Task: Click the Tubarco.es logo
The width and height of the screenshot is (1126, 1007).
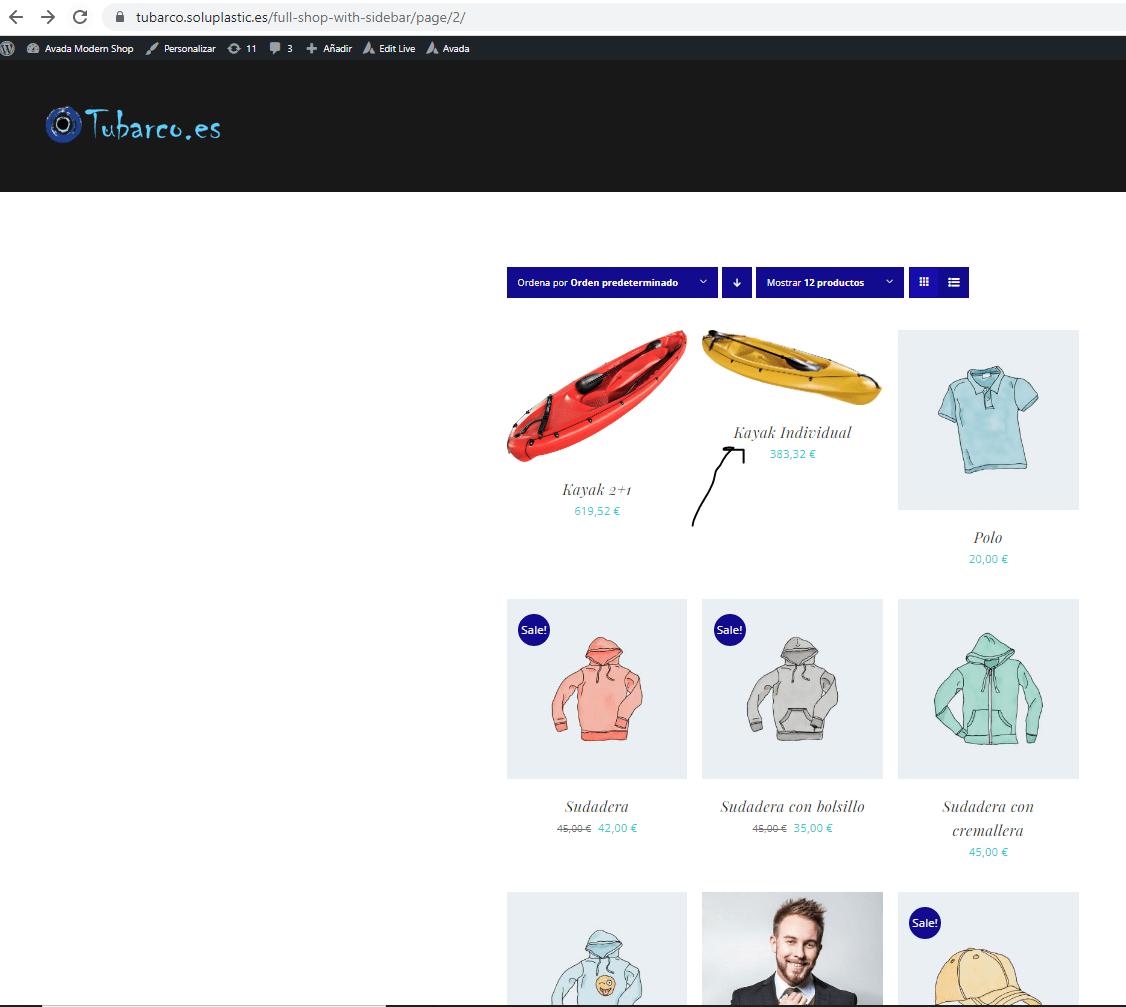Action: 134,125
